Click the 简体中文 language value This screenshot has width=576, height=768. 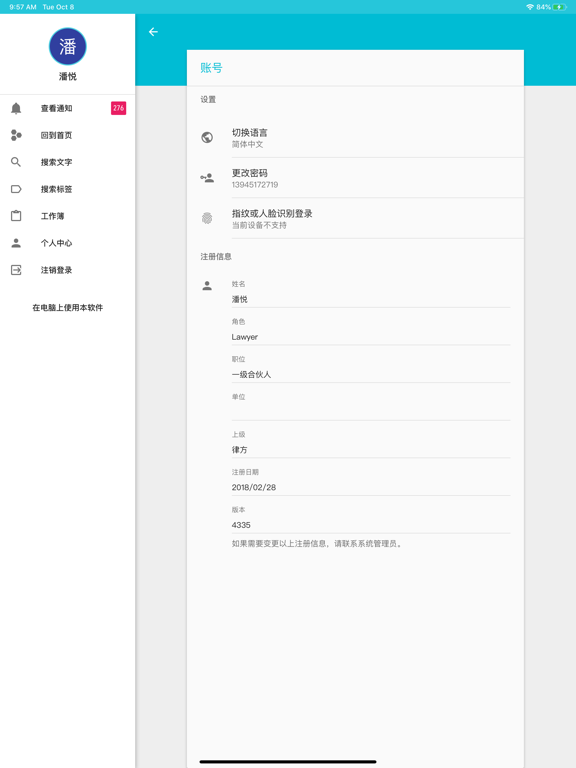[x=247, y=144]
